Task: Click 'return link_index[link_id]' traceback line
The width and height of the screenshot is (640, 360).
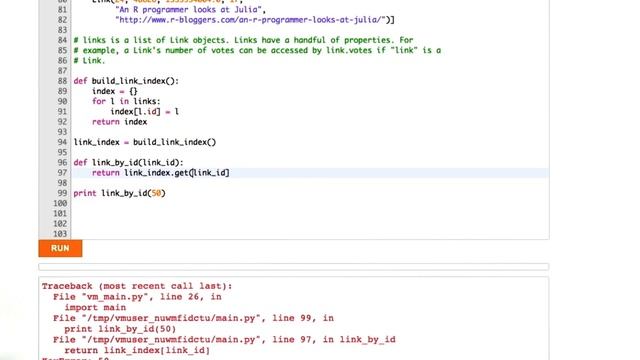Action: [137, 350]
